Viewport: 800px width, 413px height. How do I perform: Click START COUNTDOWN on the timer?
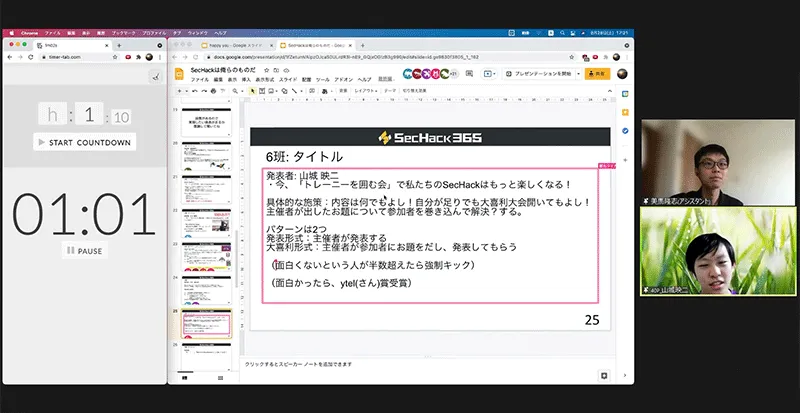point(85,142)
